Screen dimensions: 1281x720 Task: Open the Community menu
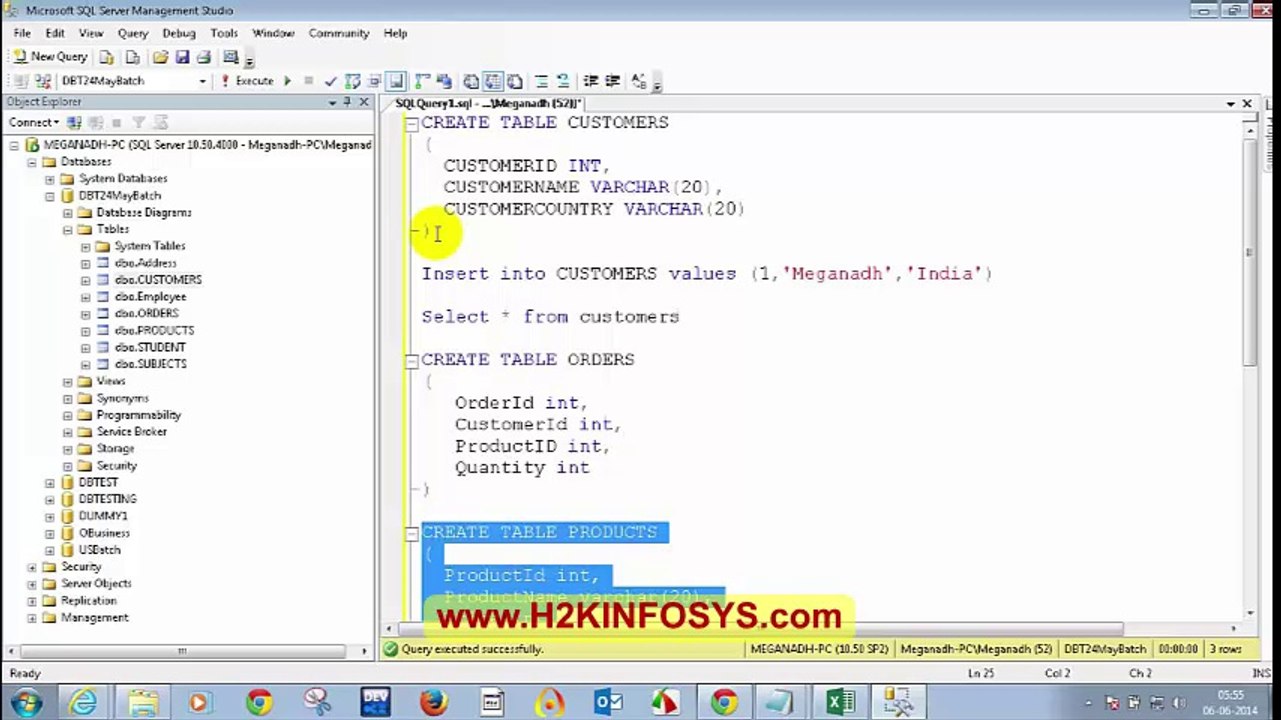tap(339, 33)
